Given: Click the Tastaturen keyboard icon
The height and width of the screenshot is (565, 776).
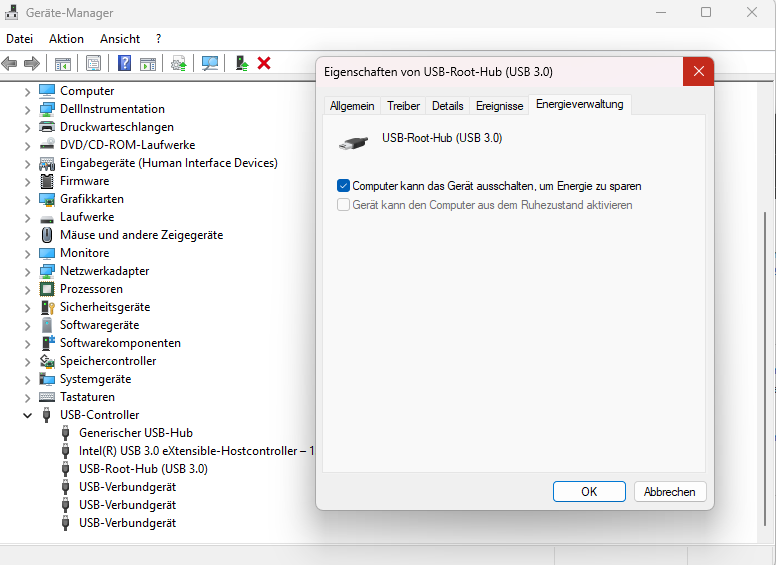Looking at the screenshot, I should click(x=47, y=397).
